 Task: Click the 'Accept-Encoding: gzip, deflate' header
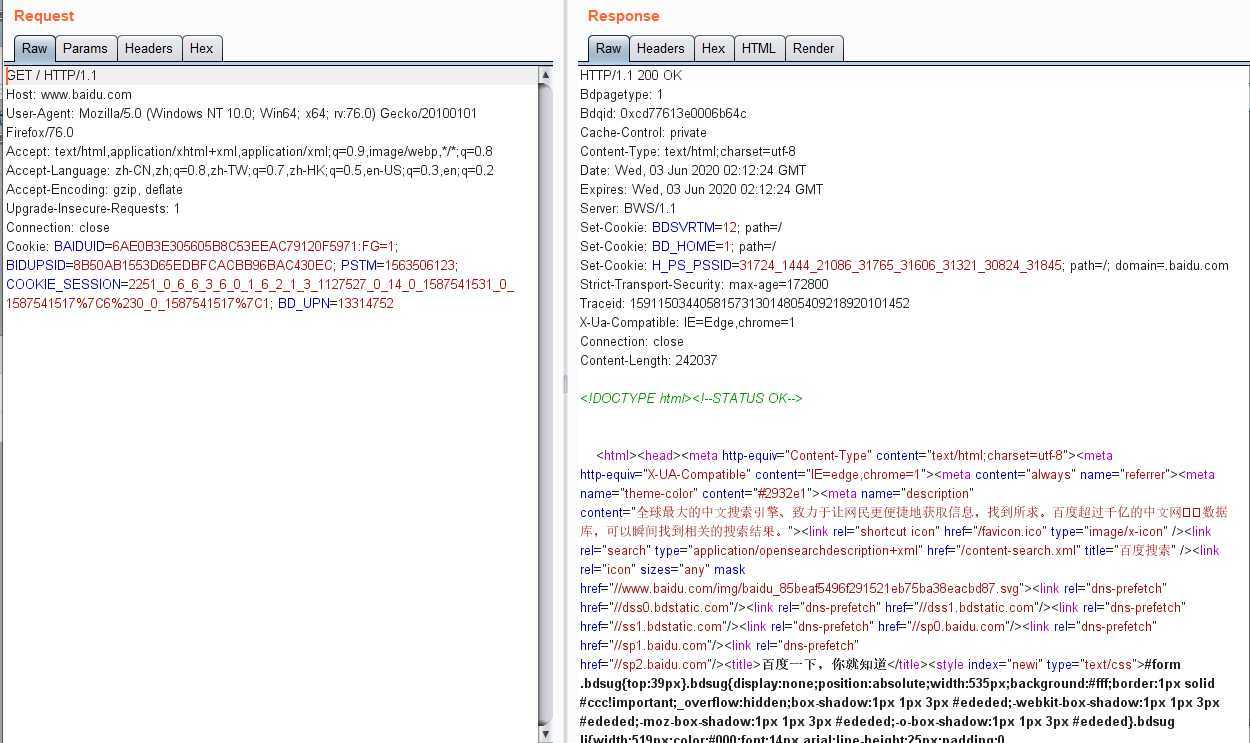95,189
